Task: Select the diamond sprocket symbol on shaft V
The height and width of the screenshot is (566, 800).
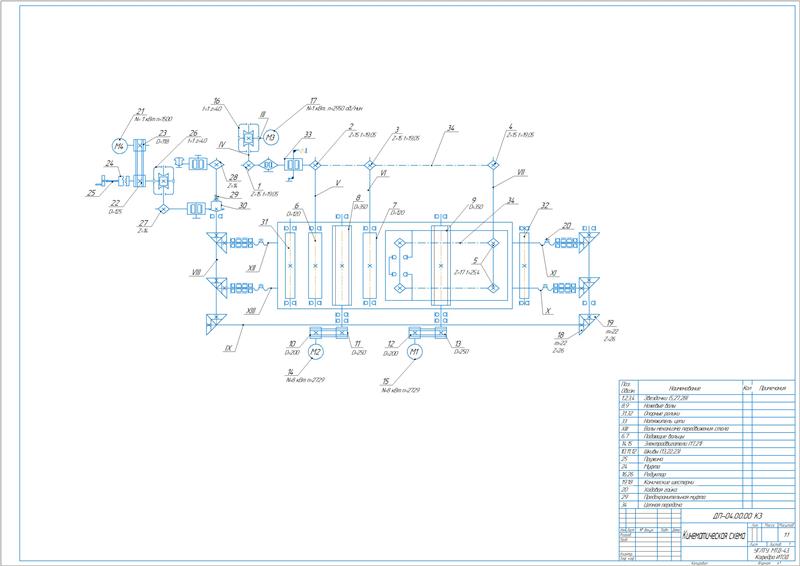Action: tap(315, 164)
